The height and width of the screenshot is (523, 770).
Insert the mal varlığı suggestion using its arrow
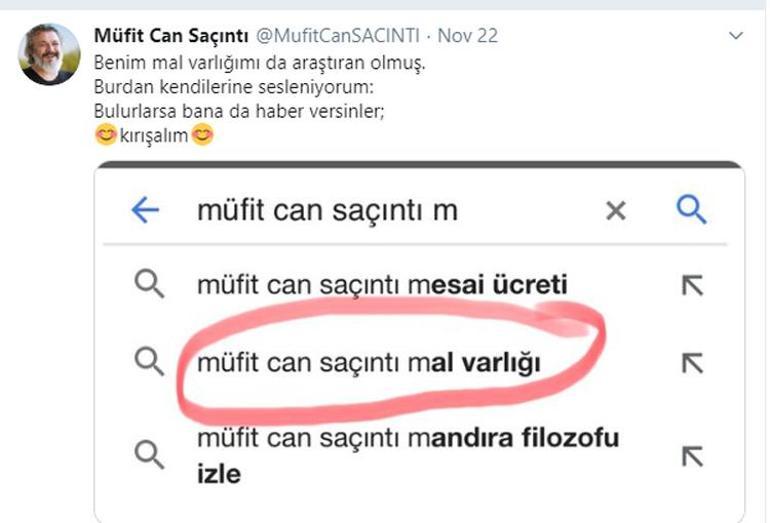[692, 362]
